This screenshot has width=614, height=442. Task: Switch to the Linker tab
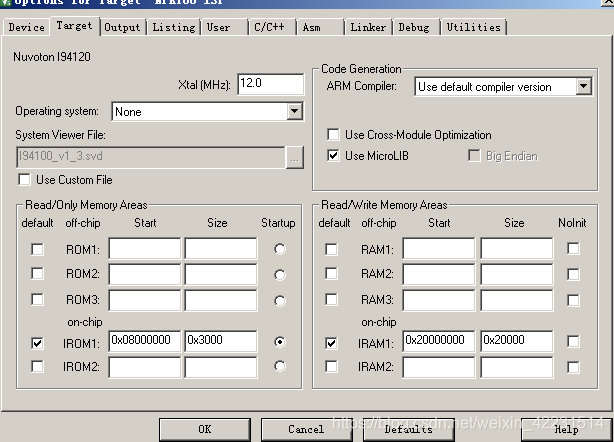tap(368, 27)
